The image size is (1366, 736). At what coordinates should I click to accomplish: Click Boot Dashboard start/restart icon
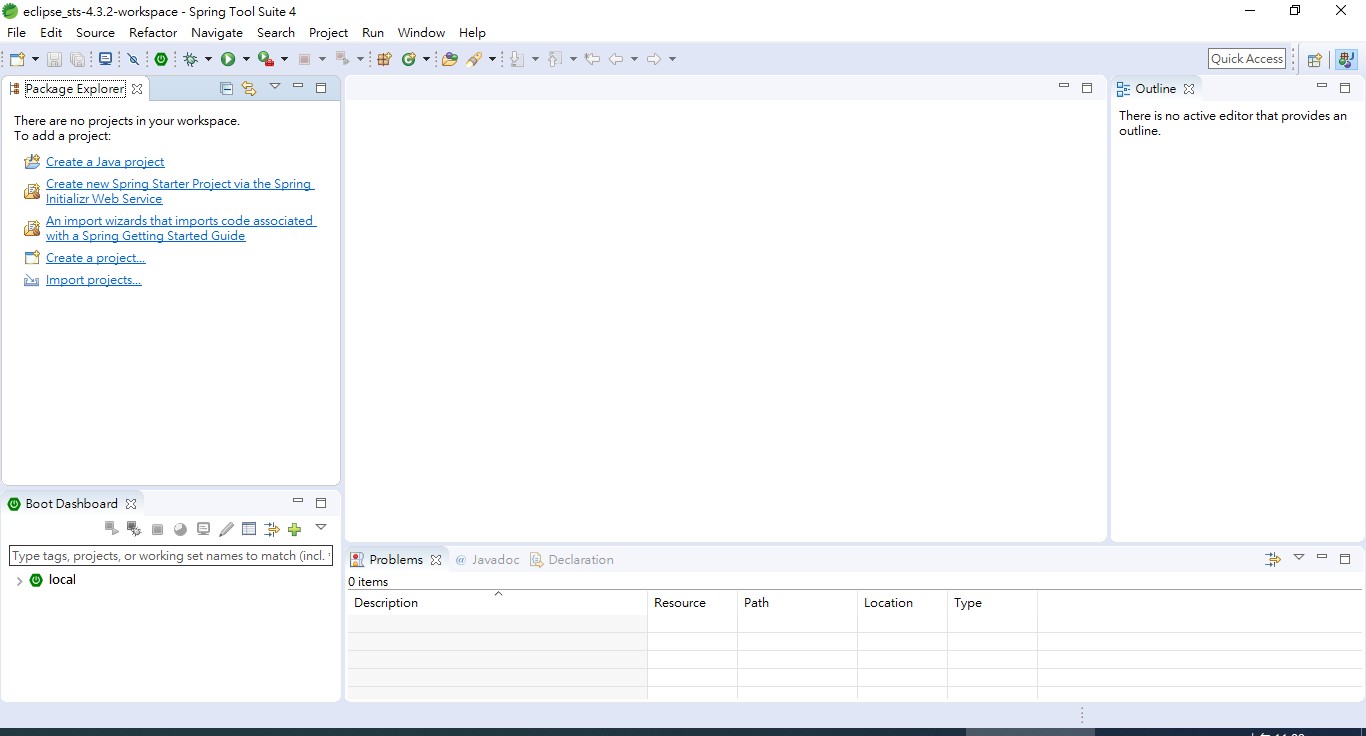point(111,529)
